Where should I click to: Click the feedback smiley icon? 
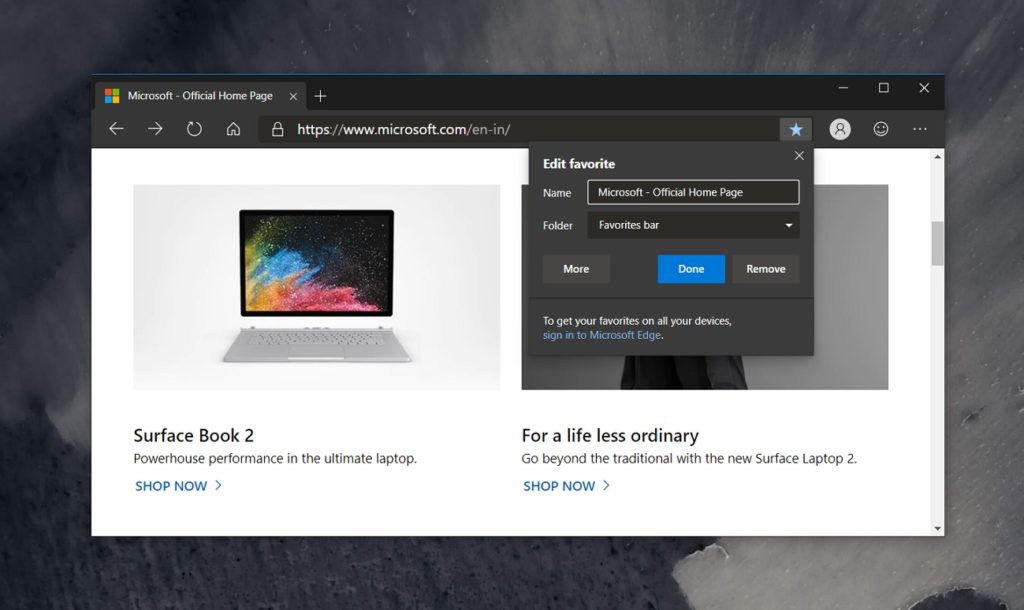[880, 129]
